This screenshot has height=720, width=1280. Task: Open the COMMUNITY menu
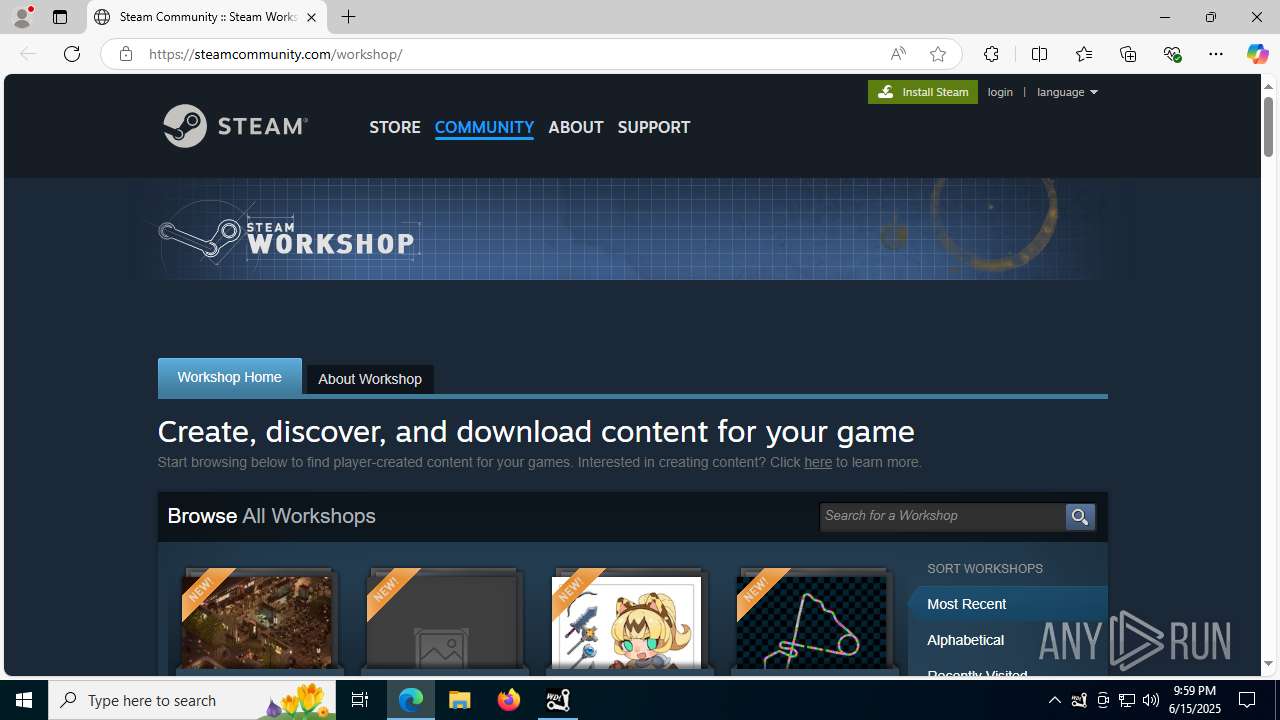(484, 127)
